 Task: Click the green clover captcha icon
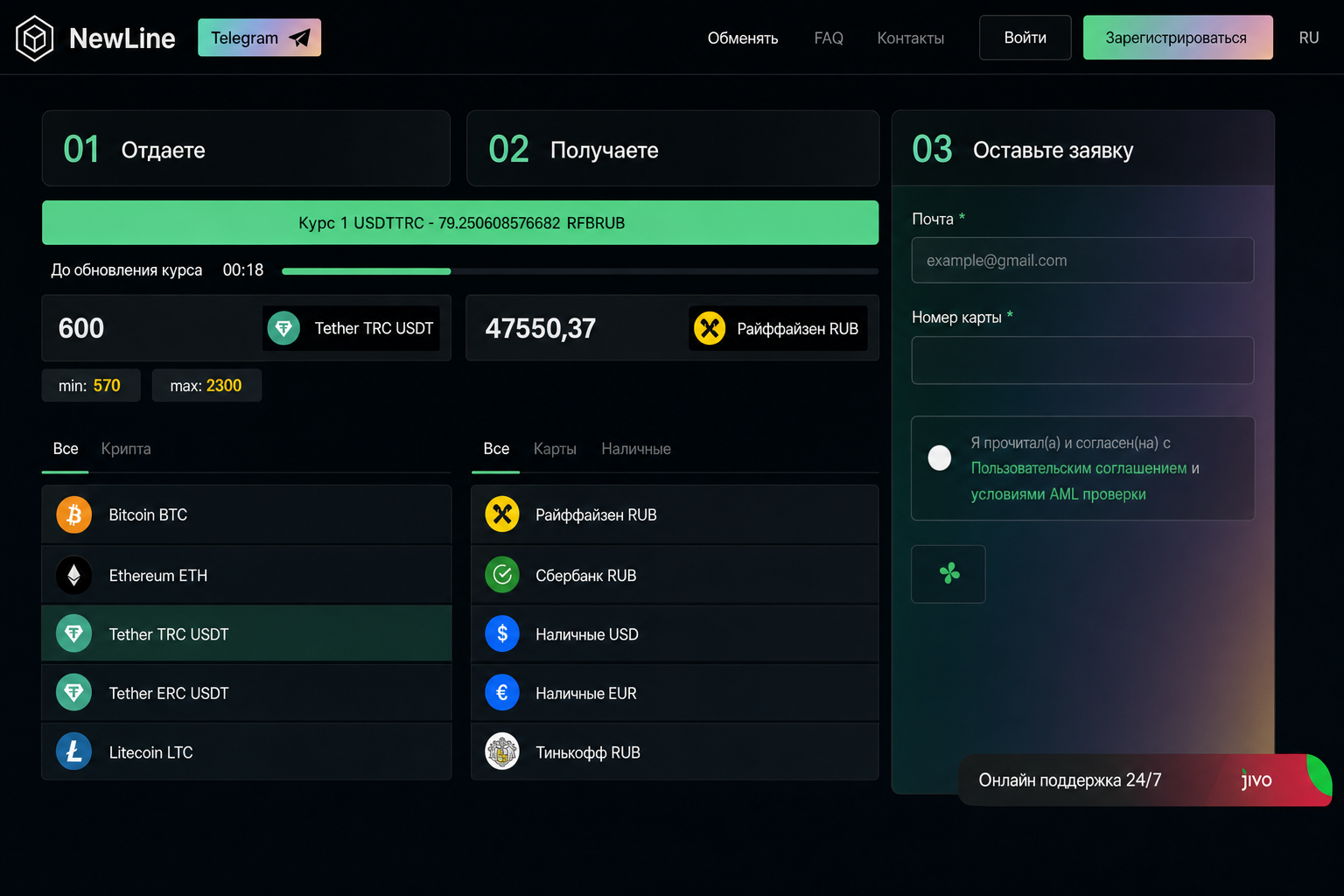click(x=948, y=574)
